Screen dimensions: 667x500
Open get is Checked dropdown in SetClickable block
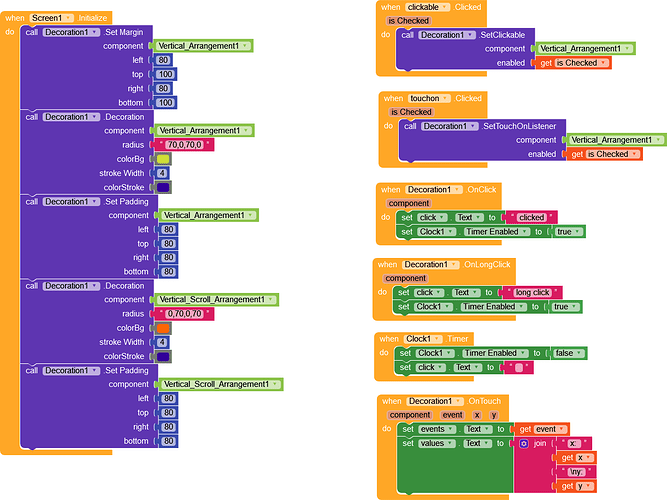click(x=581, y=63)
